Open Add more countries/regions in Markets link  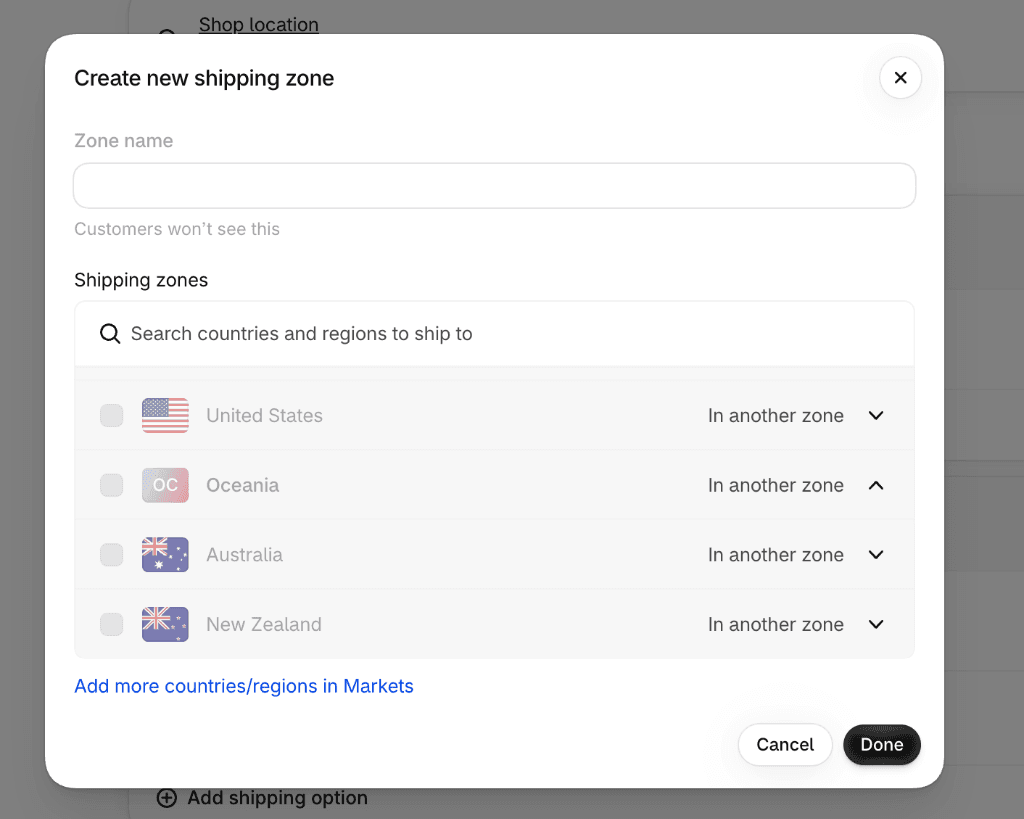244,686
